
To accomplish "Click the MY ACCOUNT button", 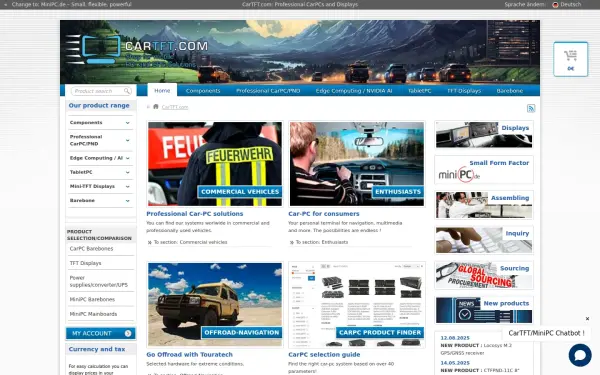I will (101, 333).
